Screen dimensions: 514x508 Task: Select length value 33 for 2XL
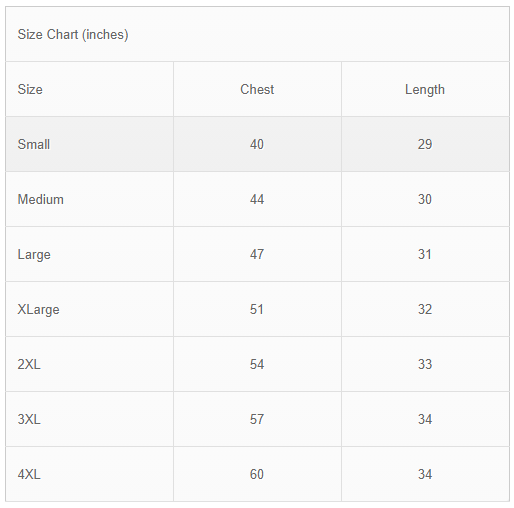point(425,364)
